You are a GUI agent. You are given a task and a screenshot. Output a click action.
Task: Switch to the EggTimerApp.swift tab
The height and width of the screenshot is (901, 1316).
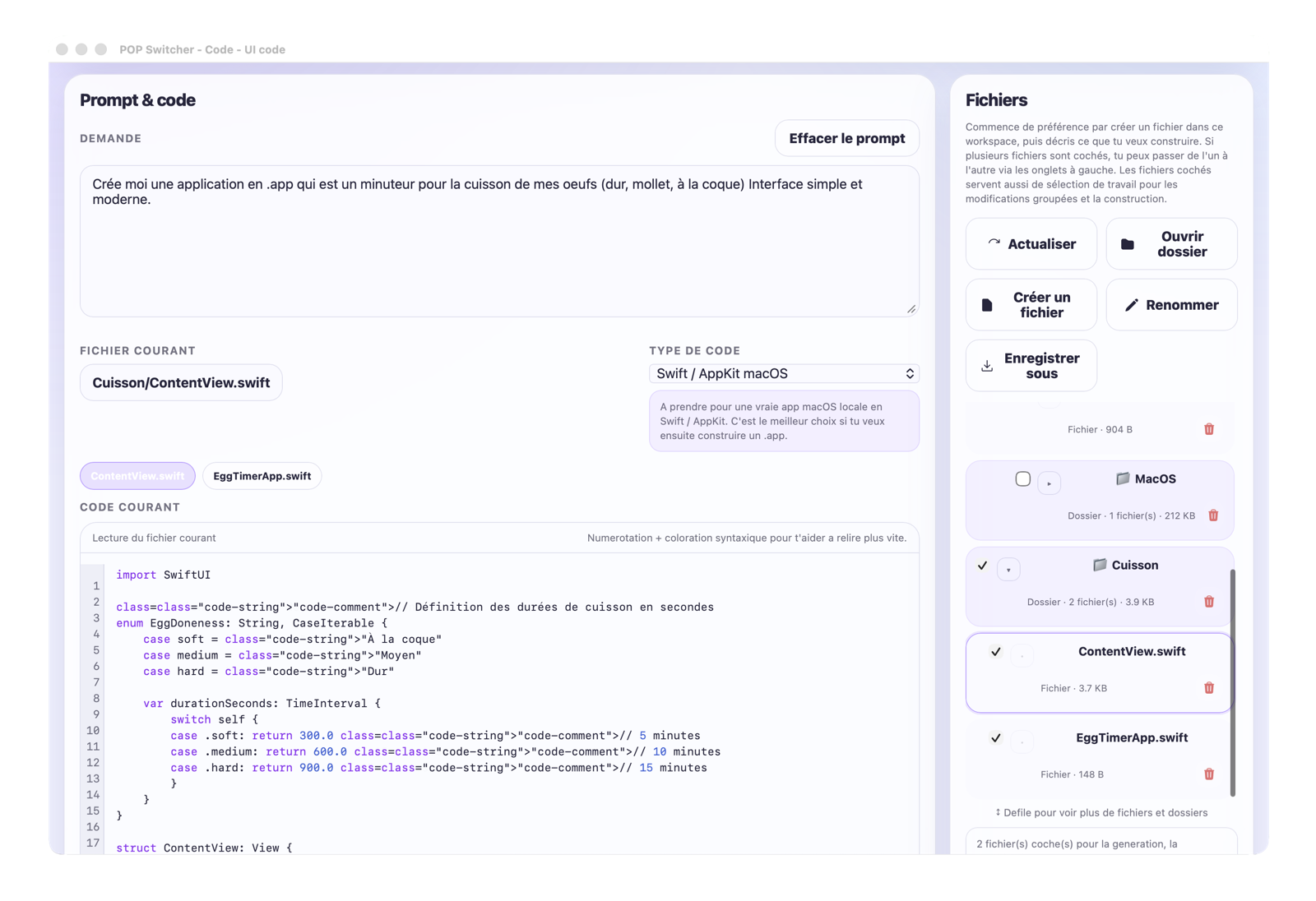pos(262,476)
